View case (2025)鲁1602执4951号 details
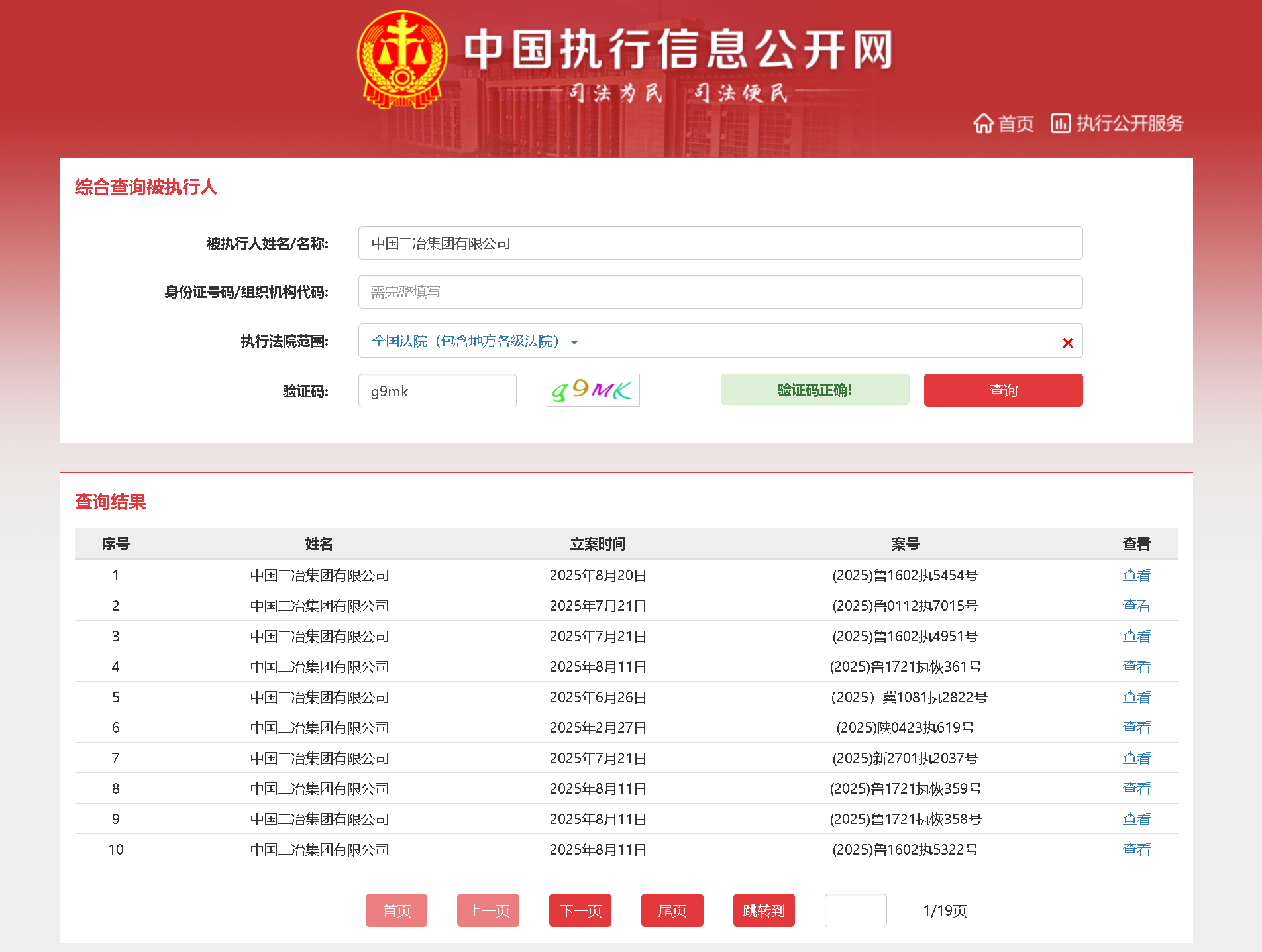Viewport: 1262px width, 952px height. pos(1136,636)
